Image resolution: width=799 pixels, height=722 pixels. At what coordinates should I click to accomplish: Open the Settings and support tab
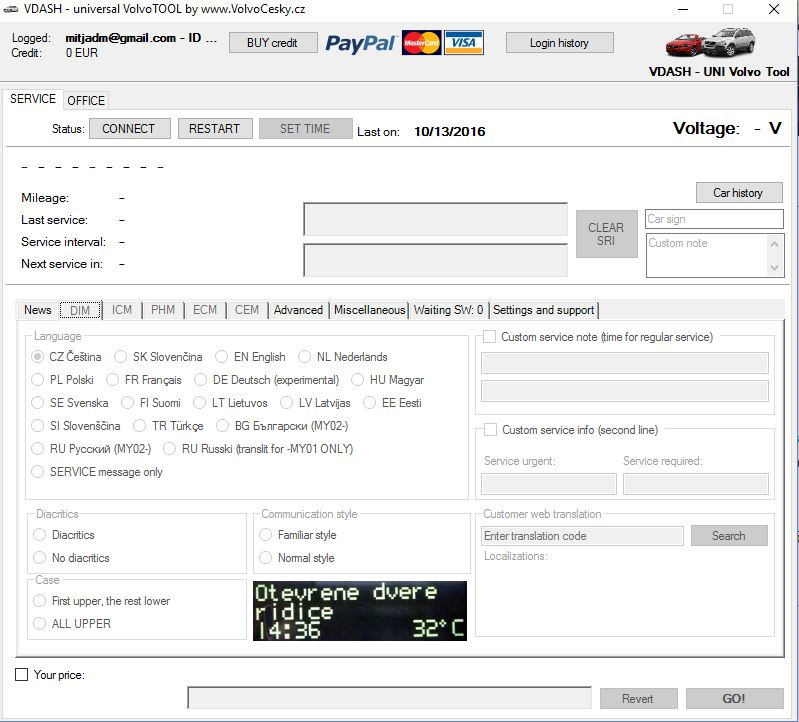coord(544,310)
